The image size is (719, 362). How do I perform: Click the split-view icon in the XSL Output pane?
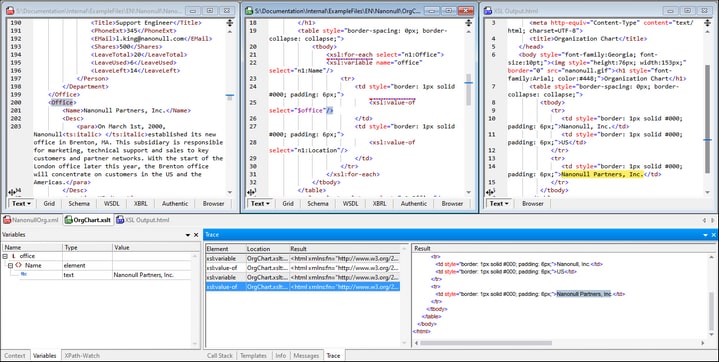[x=708, y=23]
